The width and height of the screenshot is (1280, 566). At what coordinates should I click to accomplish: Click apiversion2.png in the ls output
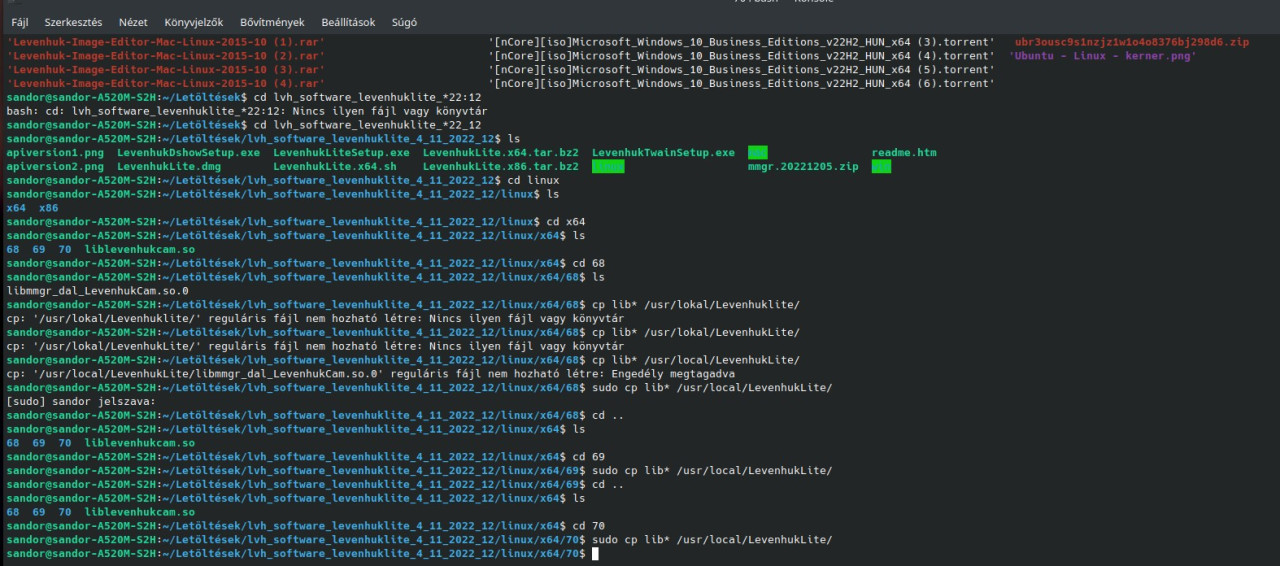pos(55,166)
